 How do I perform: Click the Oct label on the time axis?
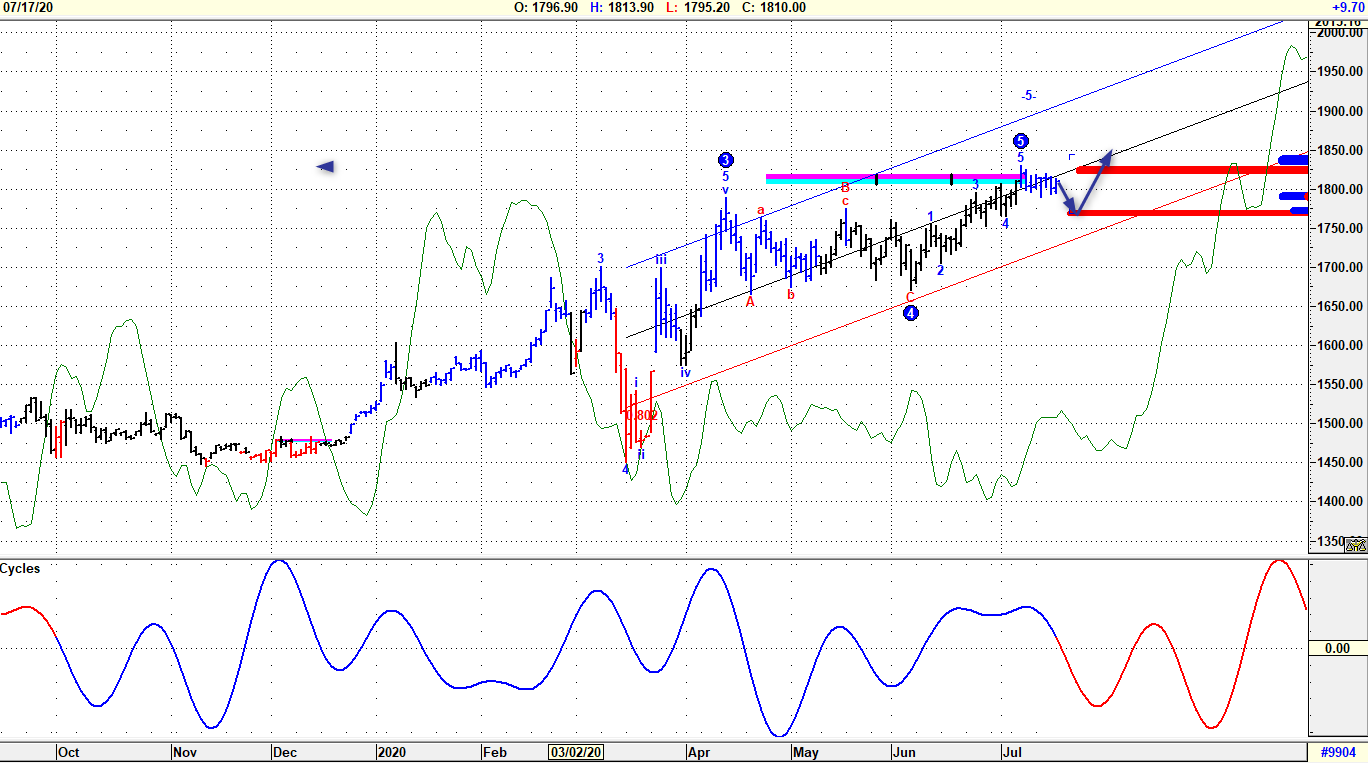68,752
